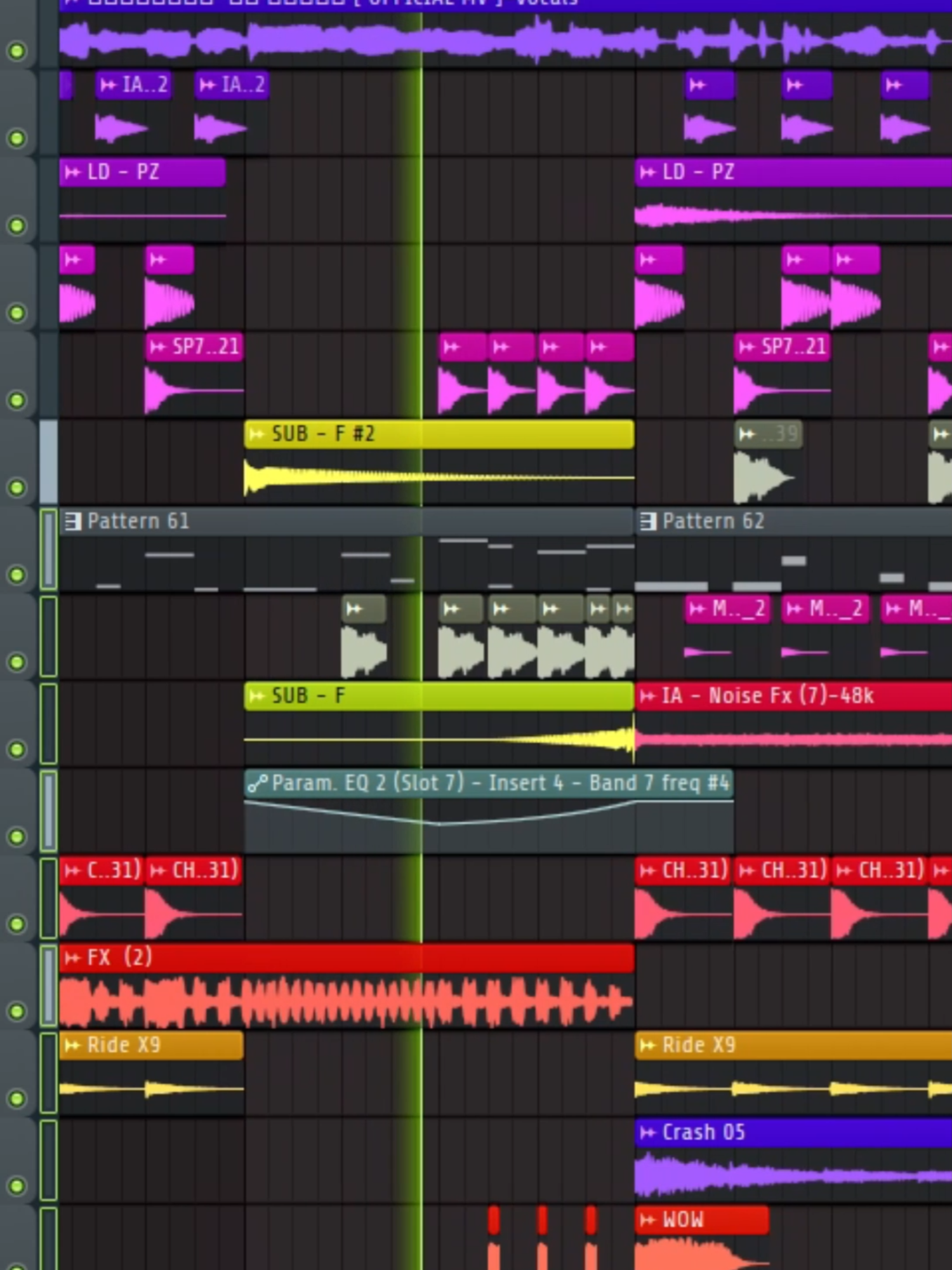Image resolution: width=952 pixels, height=1270 pixels.
Task: Click the Vocals clip waveform
Action: click(x=505, y=41)
